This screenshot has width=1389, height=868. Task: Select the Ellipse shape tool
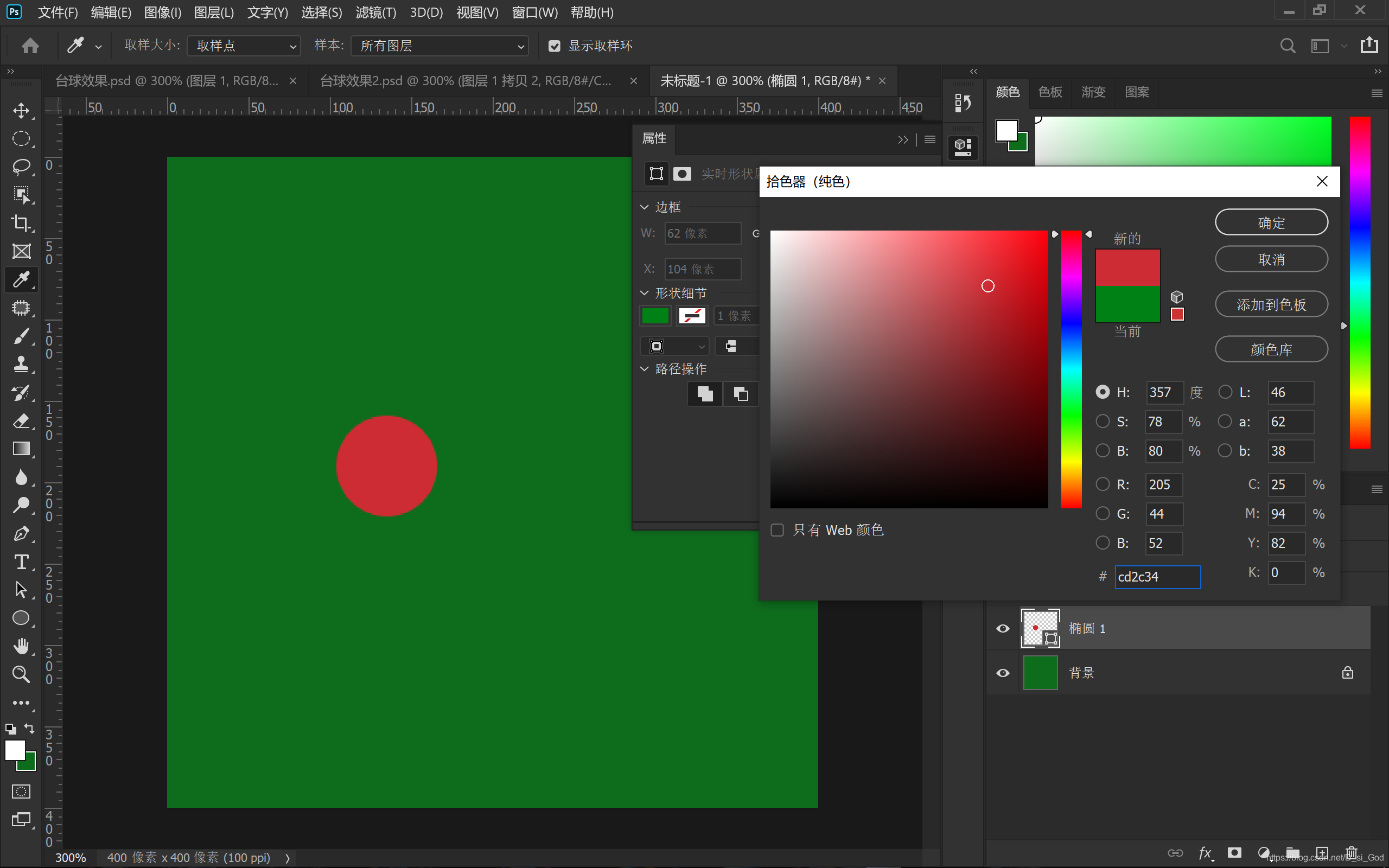(x=21, y=618)
